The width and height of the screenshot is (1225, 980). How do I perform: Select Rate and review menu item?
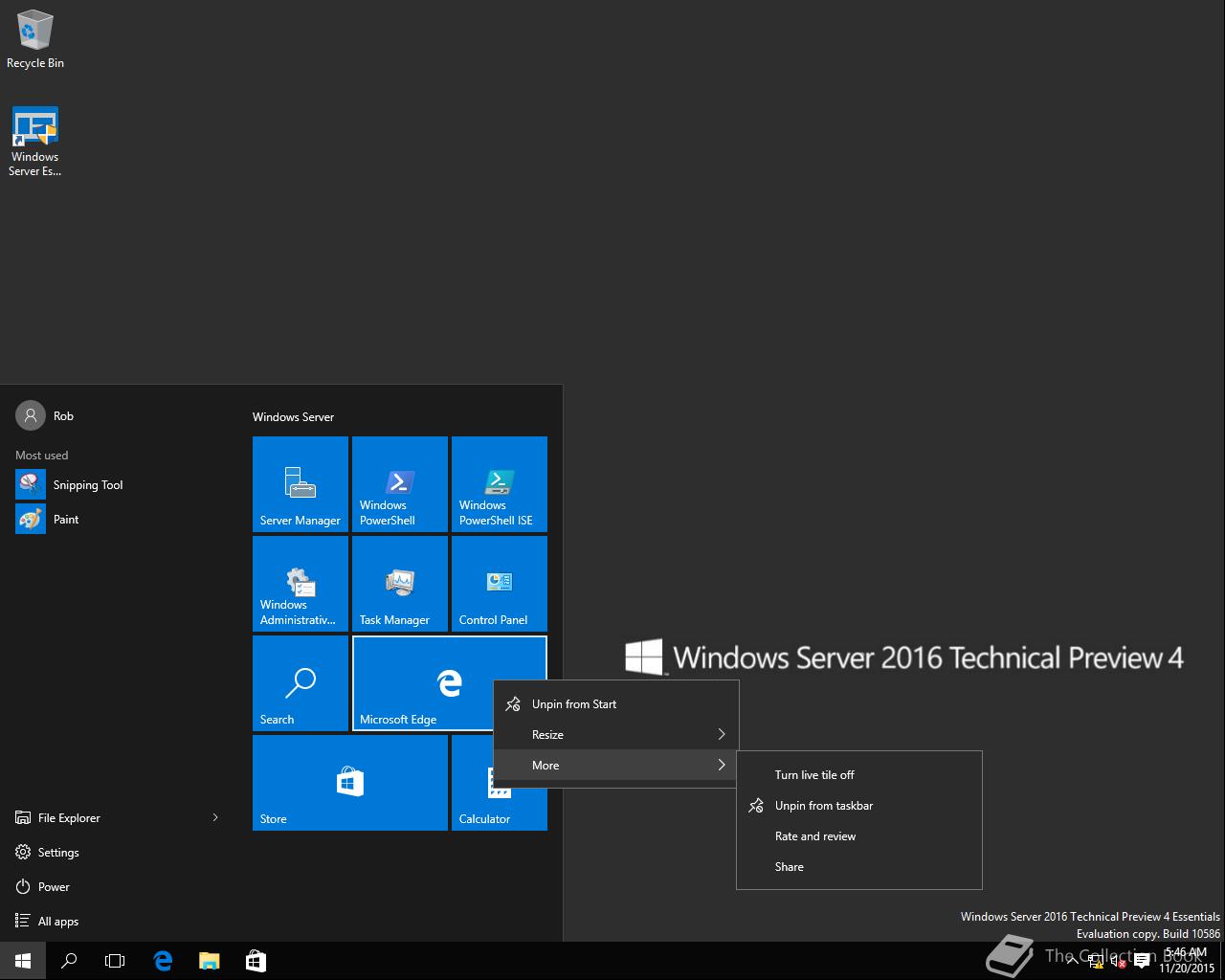[815, 836]
